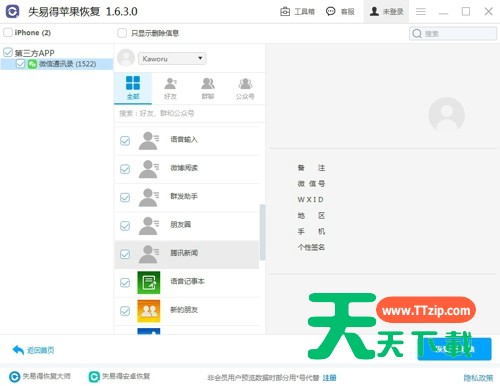Click into the top search field
The height and width of the screenshot is (386, 500).
coord(453,34)
